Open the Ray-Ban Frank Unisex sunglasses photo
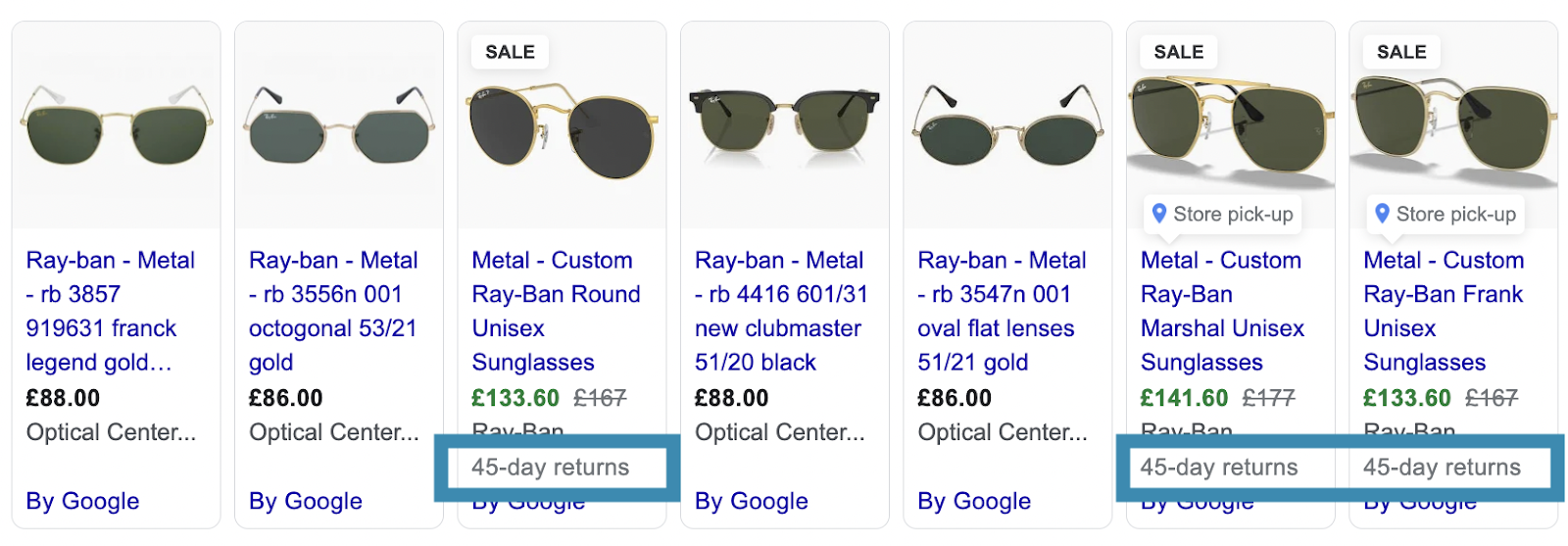The image size is (1568, 546). coord(1453,127)
